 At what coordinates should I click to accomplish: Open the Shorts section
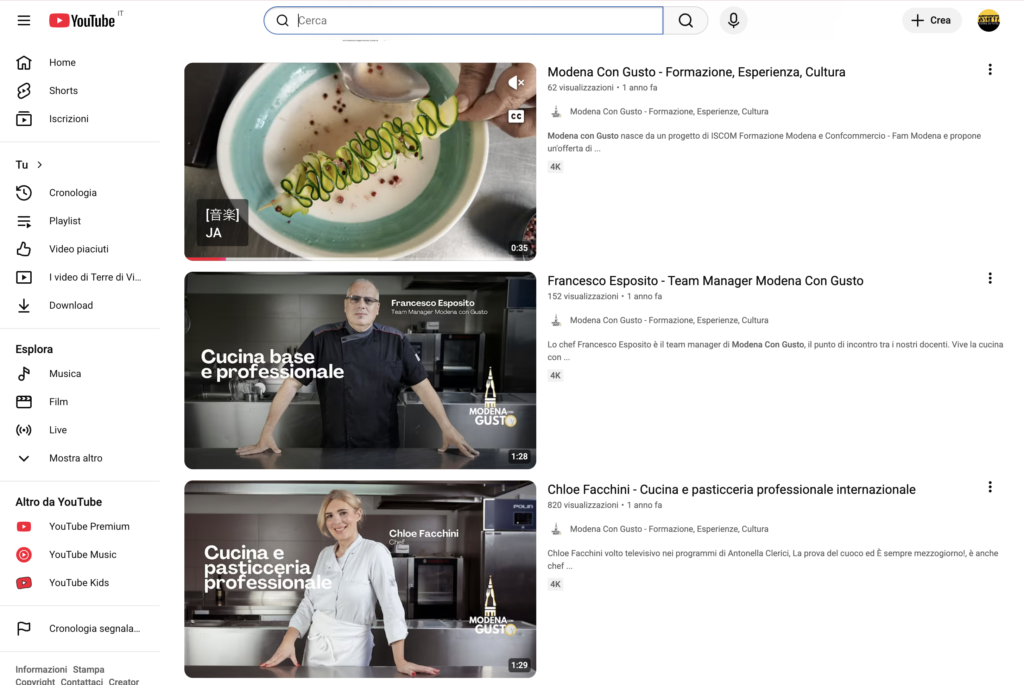(x=63, y=91)
